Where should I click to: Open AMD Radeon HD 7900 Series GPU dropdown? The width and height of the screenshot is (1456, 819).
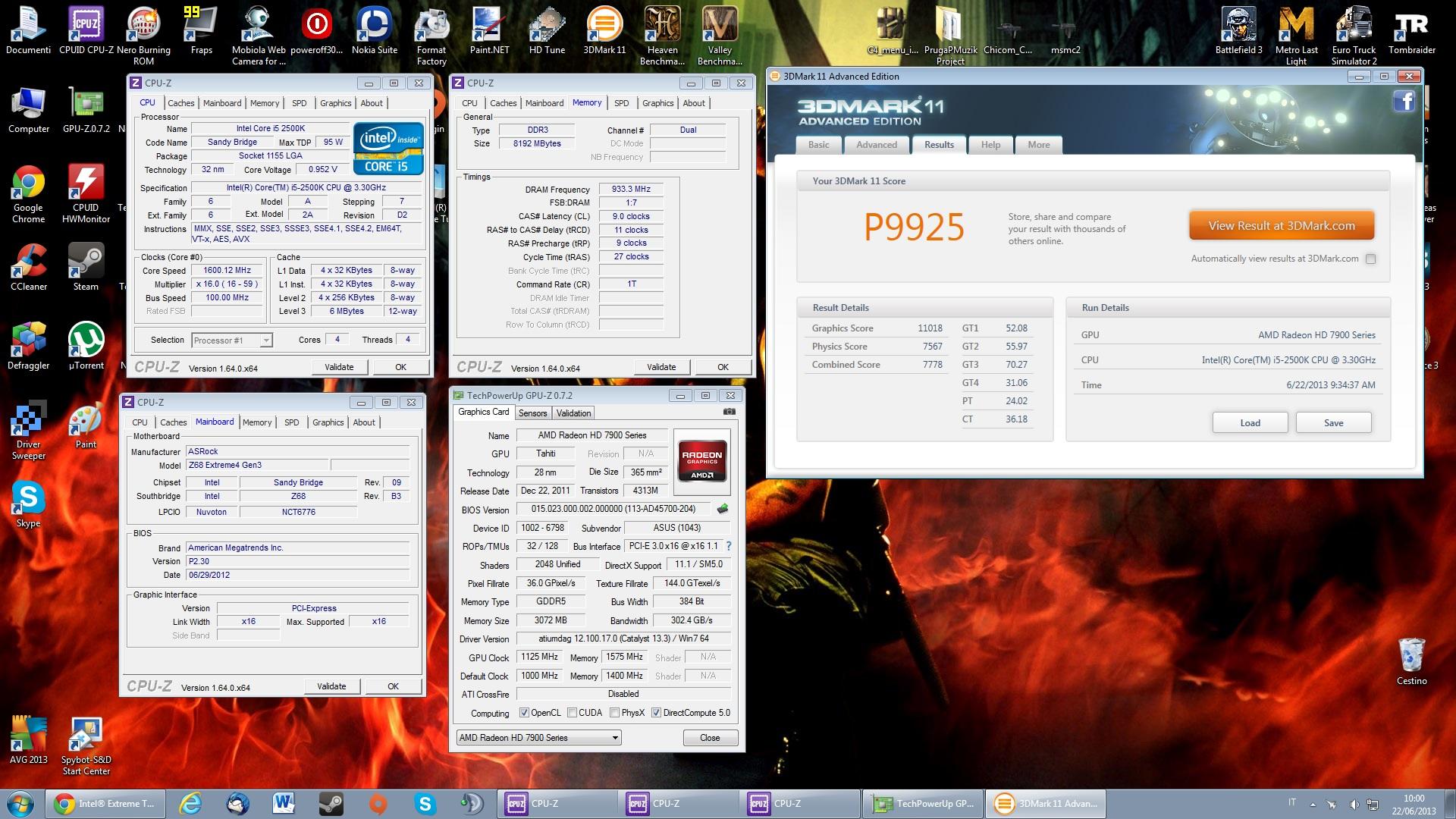coord(539,738)
